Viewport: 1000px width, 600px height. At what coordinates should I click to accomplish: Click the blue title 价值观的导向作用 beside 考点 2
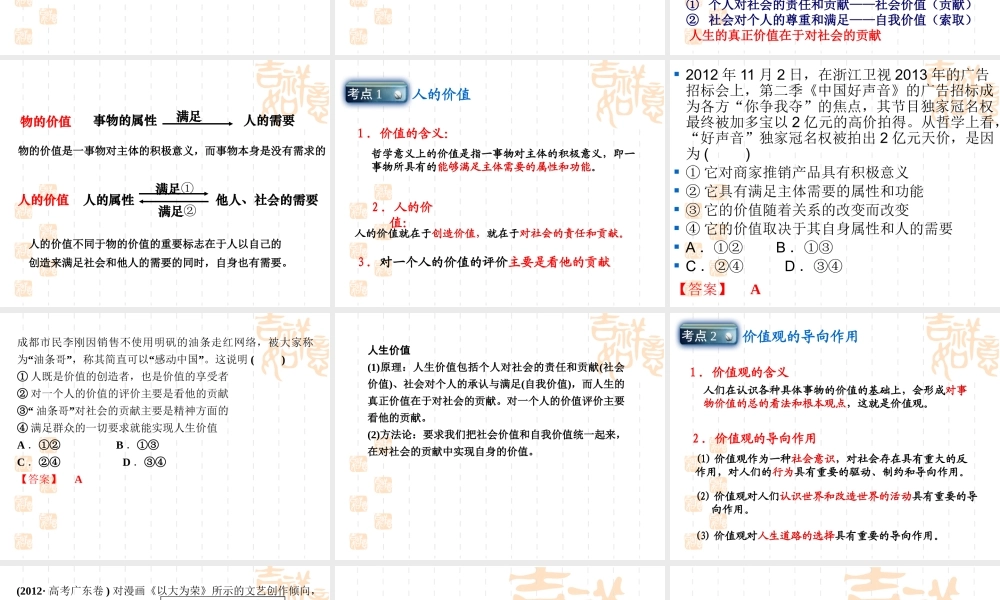800,336
